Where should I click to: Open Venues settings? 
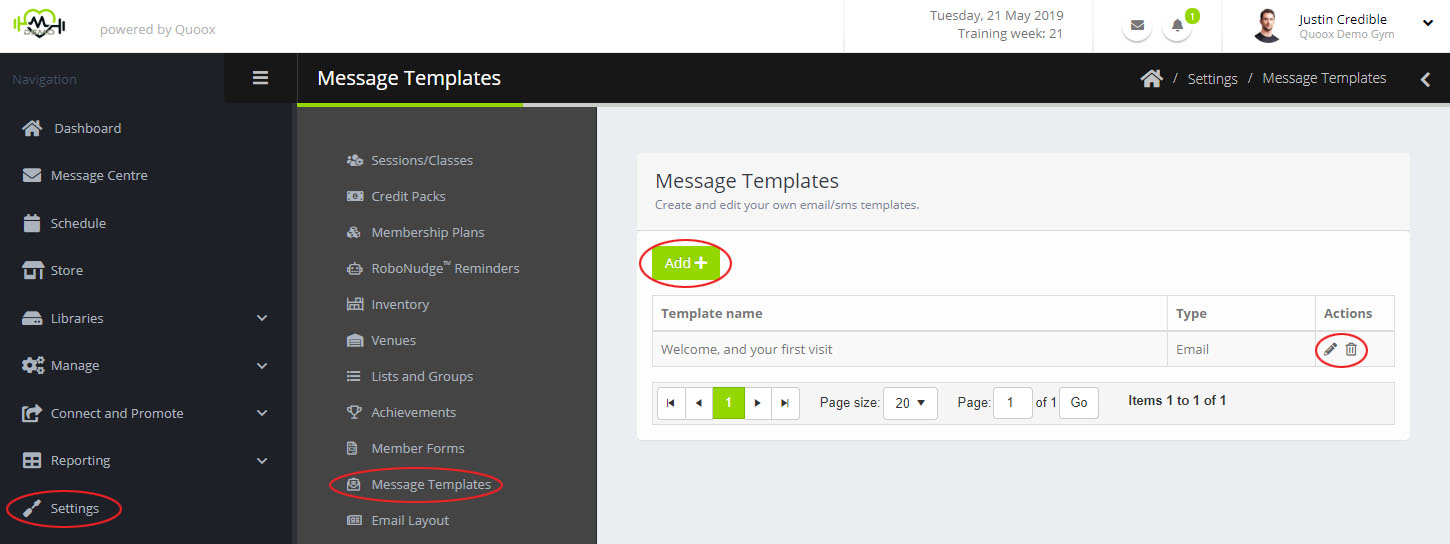point(394,340)
